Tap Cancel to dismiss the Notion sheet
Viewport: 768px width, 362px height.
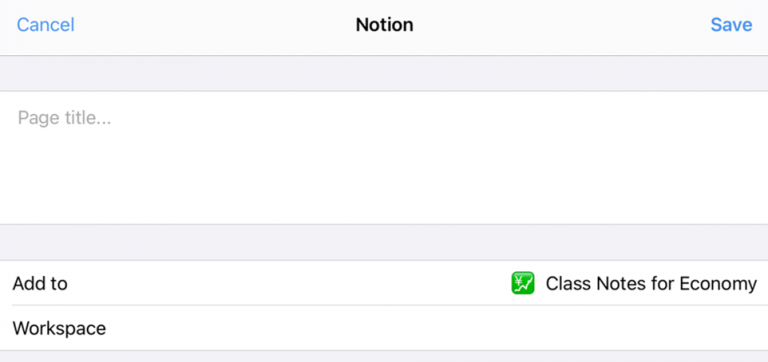46,25
